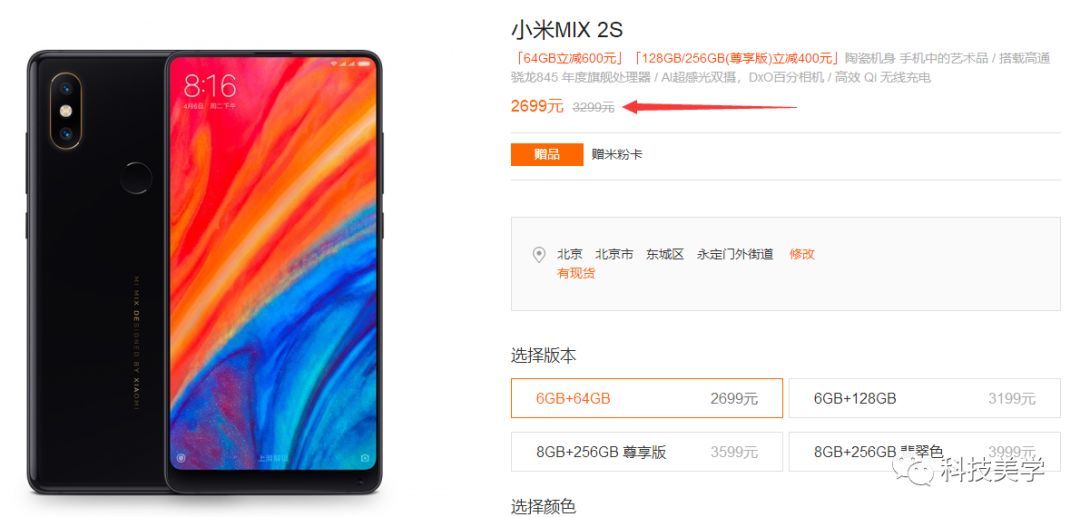Click 永定门外街道 street in address

point(735,254)
